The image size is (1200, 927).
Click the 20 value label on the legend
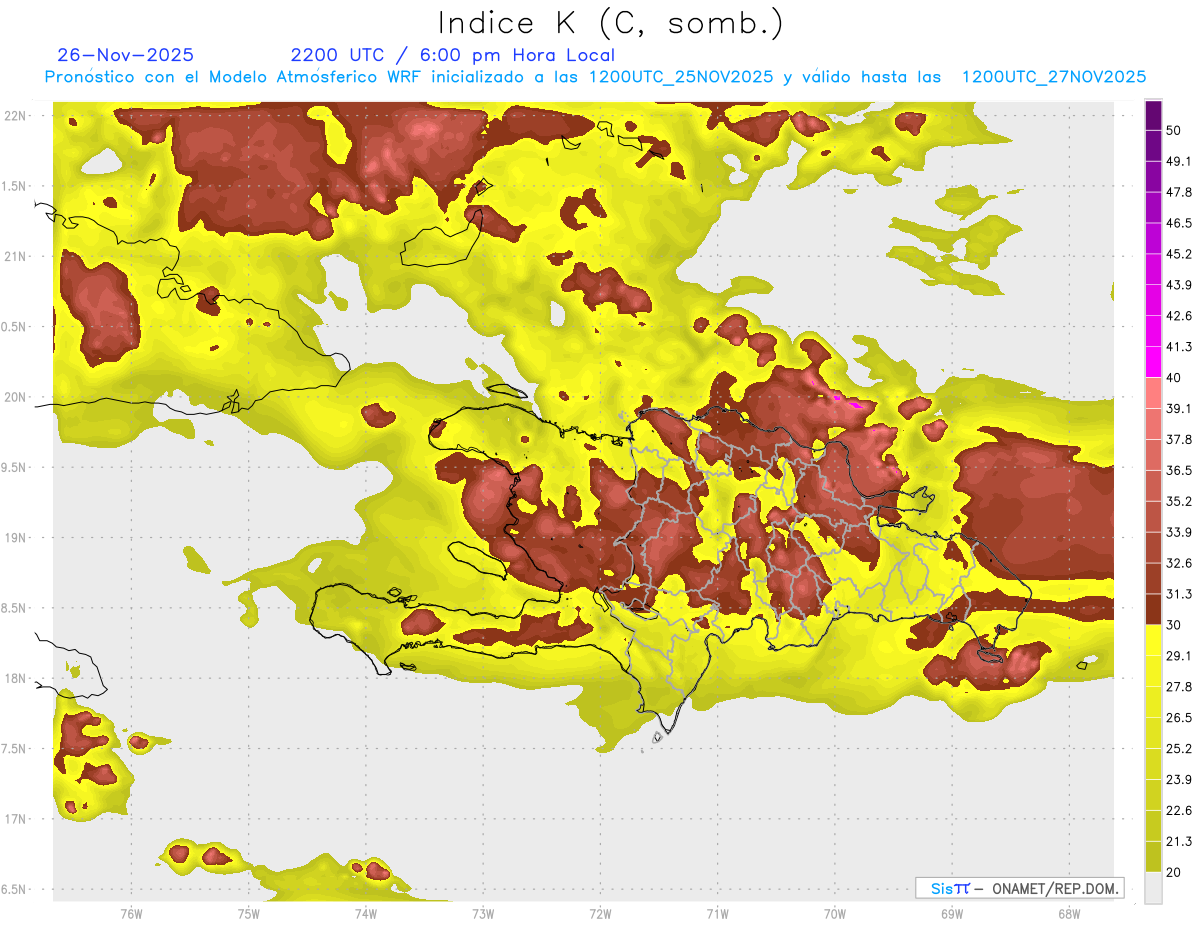pyautogui.click(x=1174, y=872)
